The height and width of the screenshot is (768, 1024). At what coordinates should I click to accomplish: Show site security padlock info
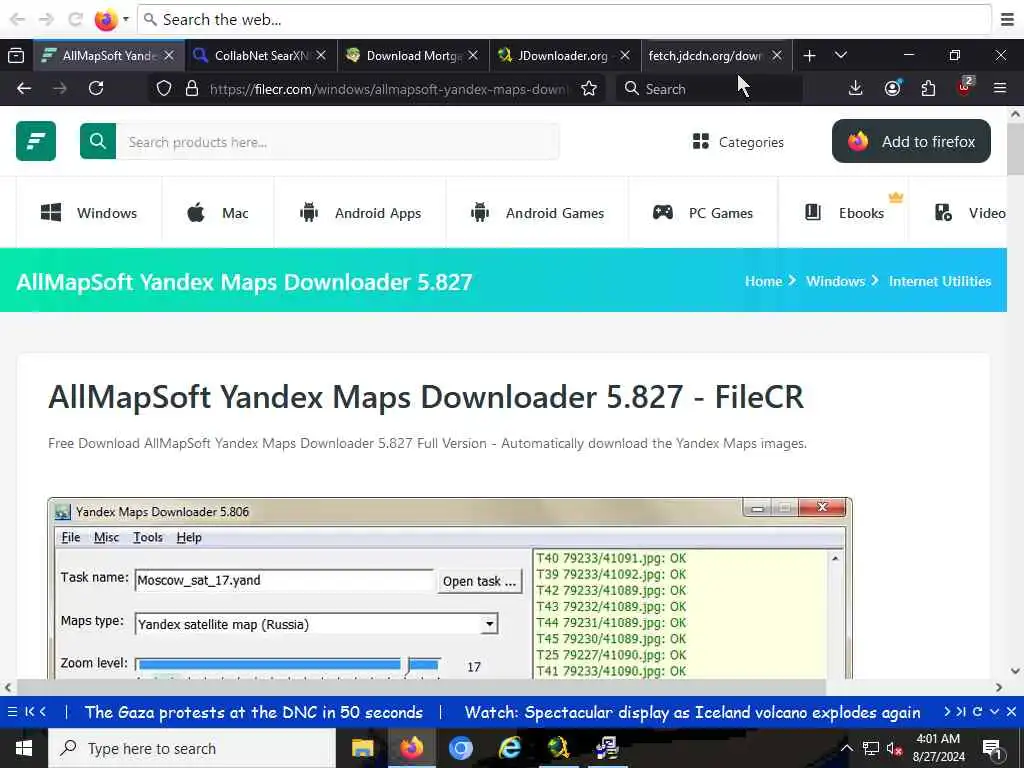(191, 88)
